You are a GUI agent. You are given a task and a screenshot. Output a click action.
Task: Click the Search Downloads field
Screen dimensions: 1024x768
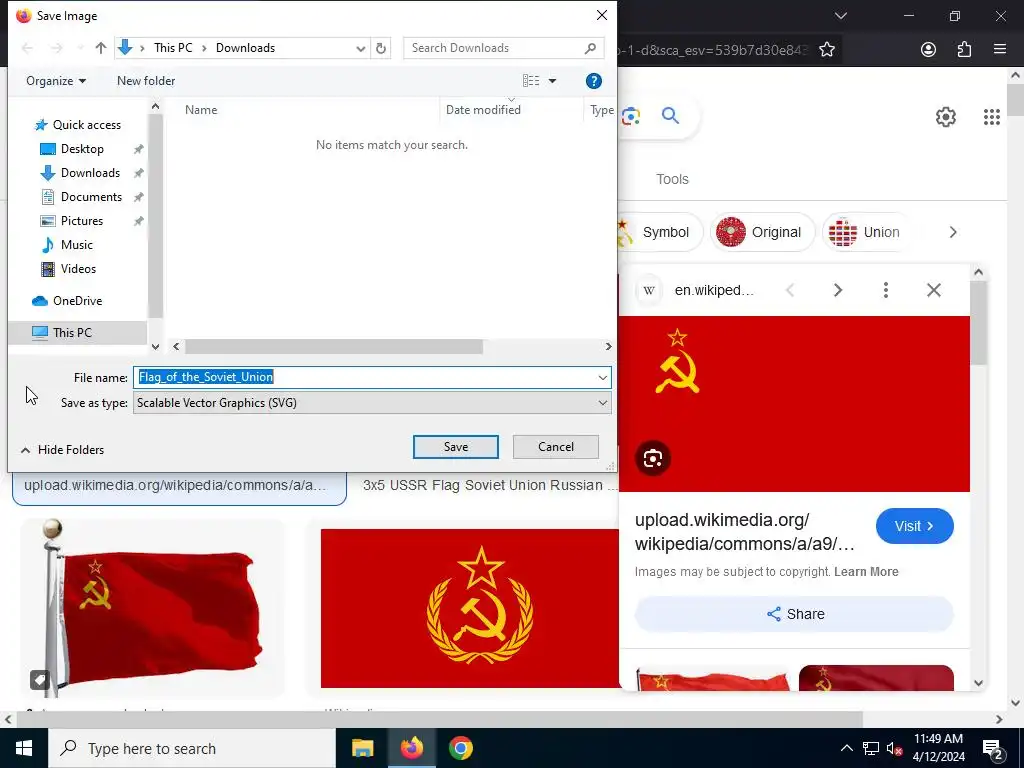pos(504,48)
